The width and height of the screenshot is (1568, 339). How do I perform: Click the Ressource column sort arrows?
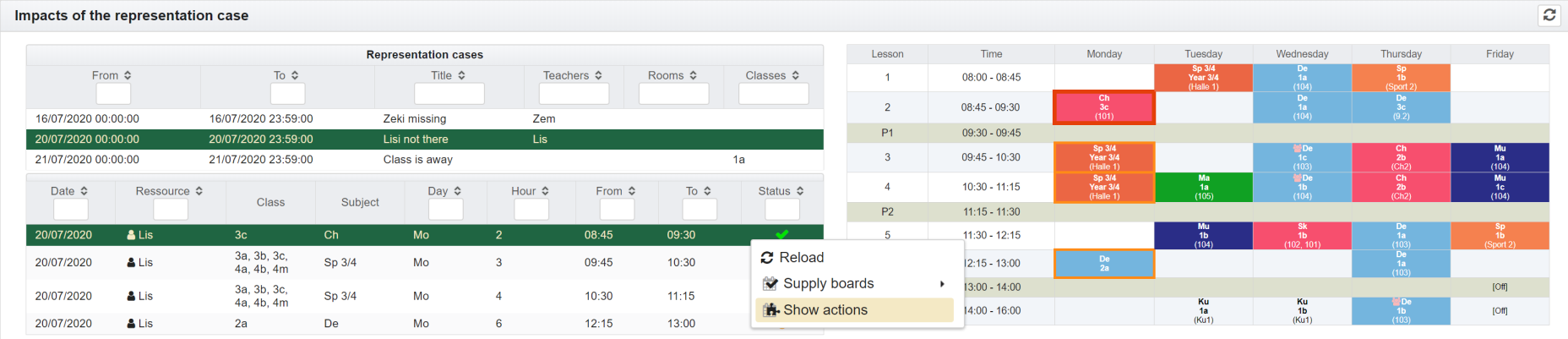pos(199,192)
